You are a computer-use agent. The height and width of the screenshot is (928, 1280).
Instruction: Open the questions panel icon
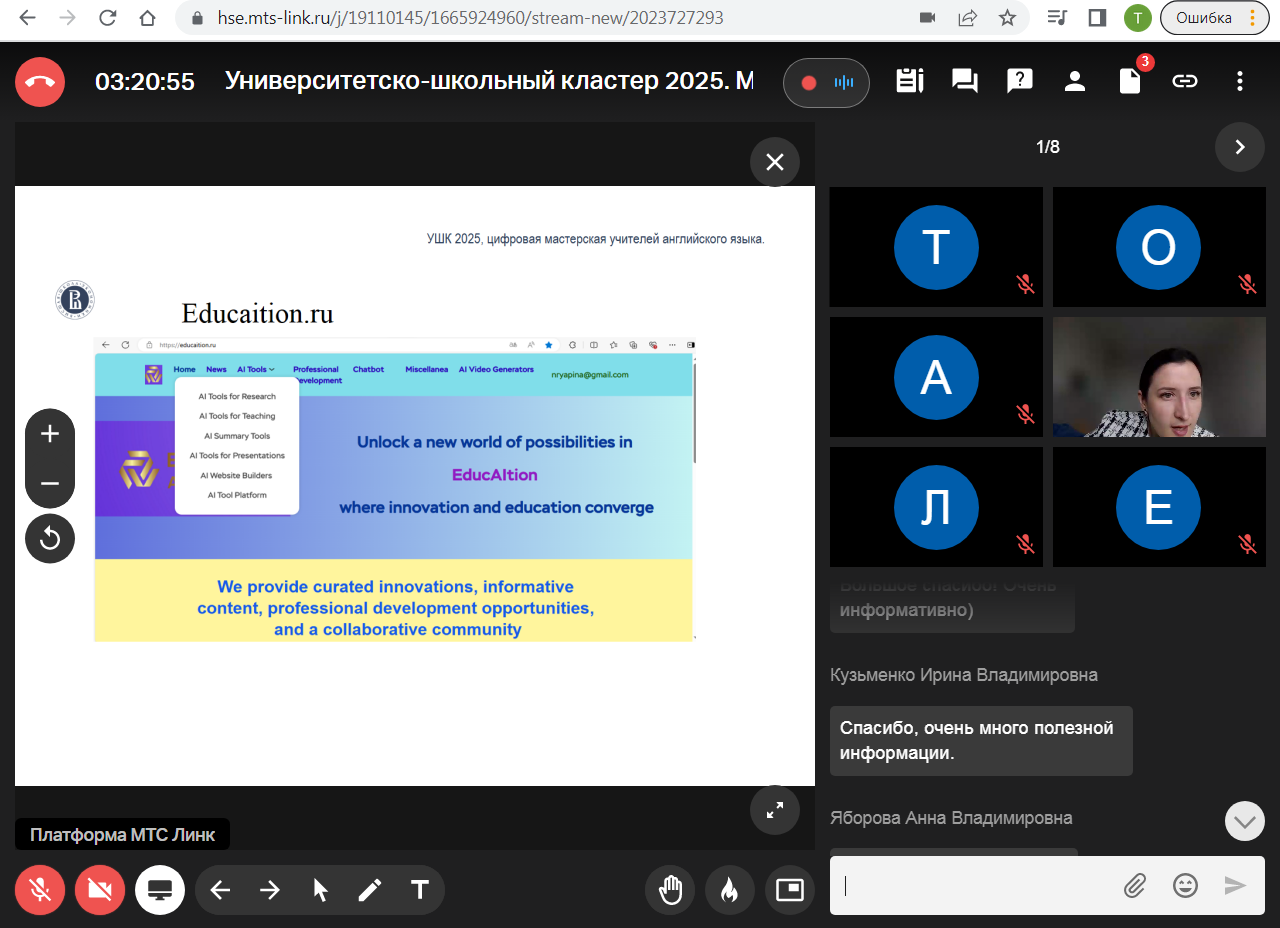pyautogui.click(x=1020, y=82)
